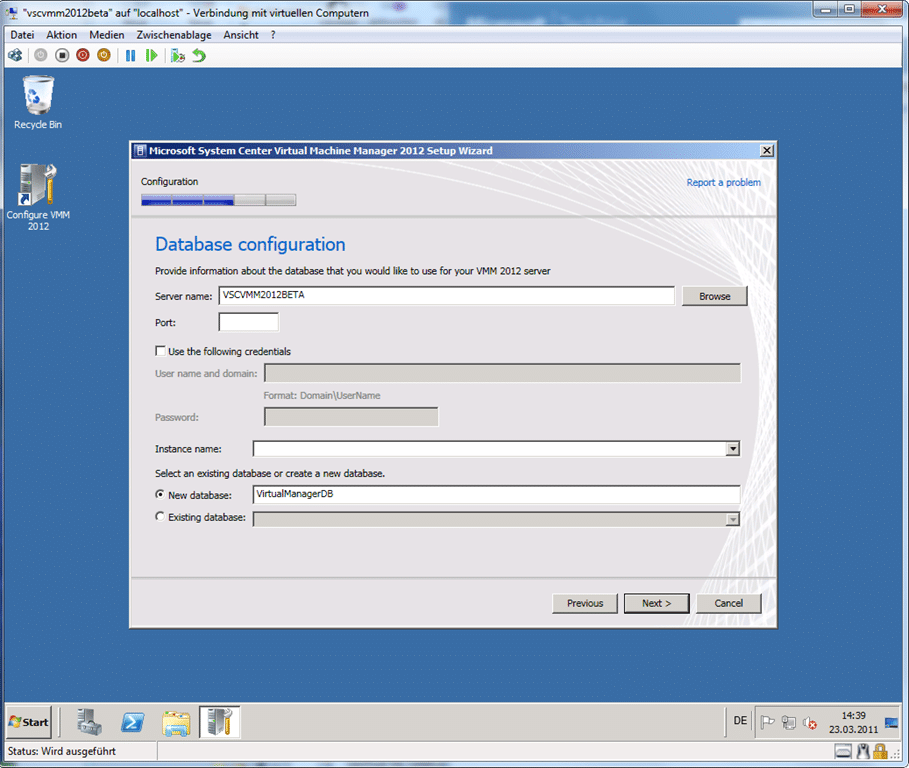Click the Start VM toolbar icon
The image size is (909, 768).
[x=41, y=56]
